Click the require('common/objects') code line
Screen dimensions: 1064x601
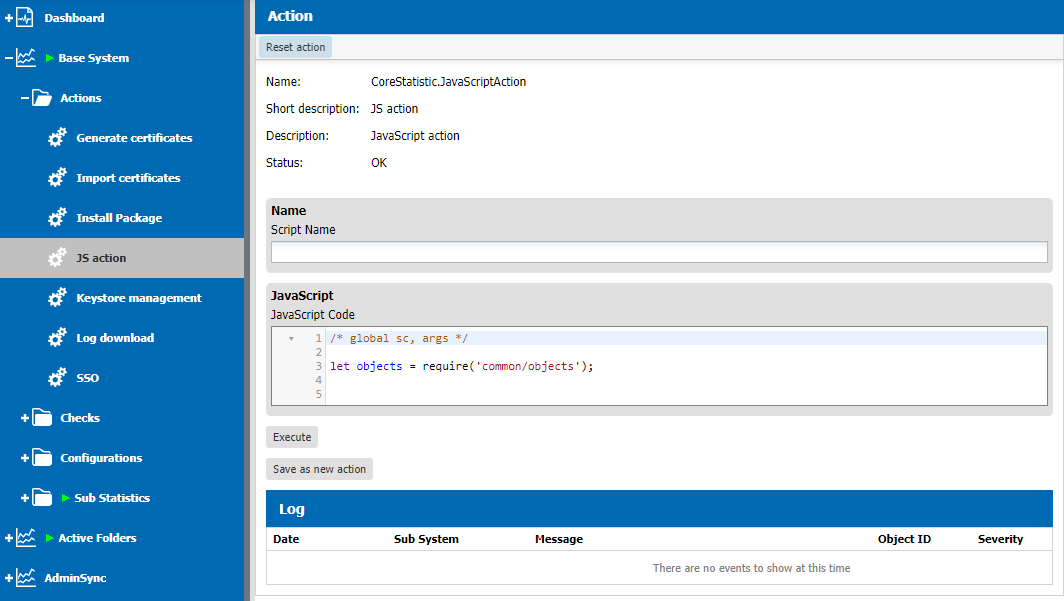[x=461, y=366]
